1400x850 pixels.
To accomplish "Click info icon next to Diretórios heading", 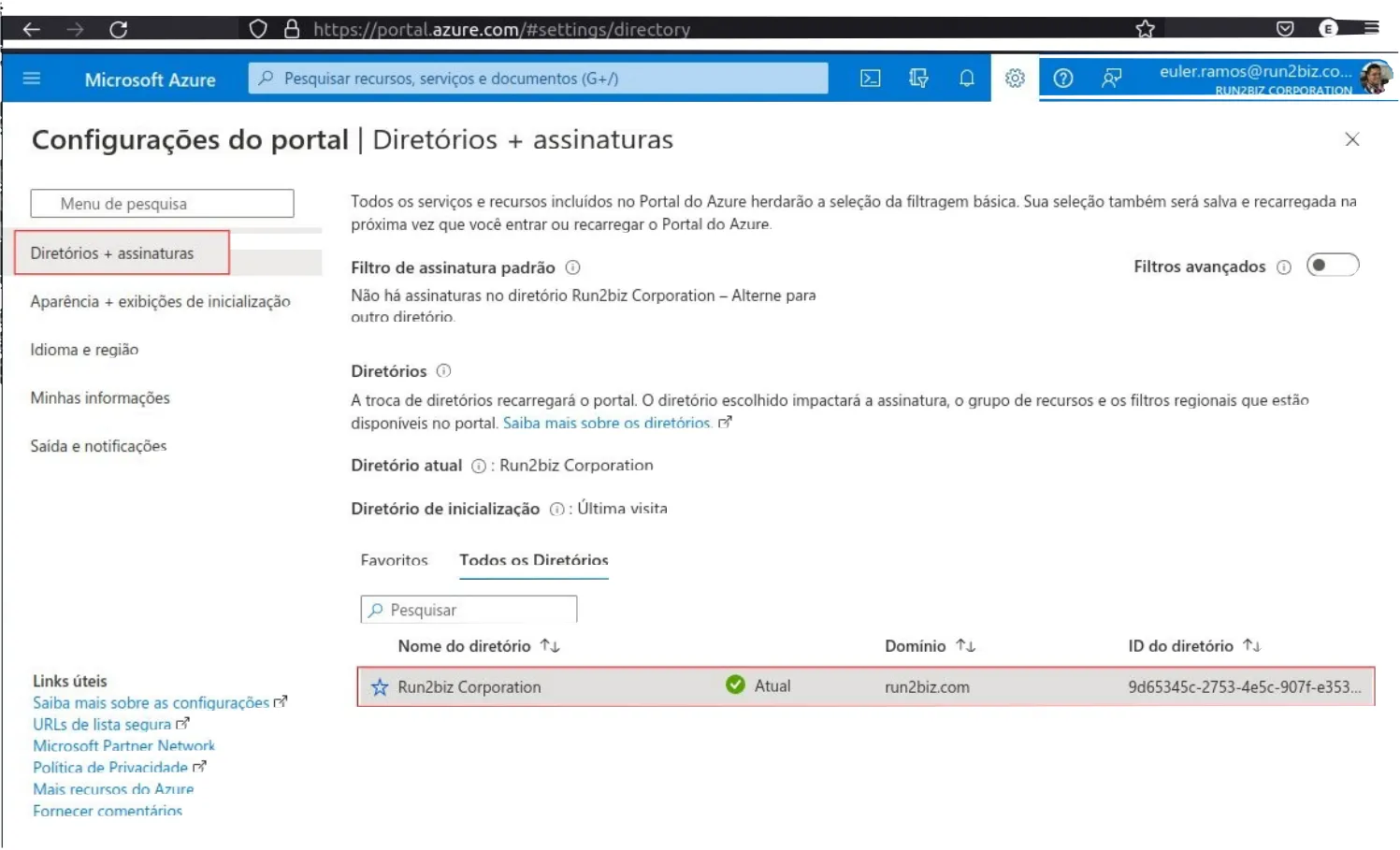I will (444, 371).
